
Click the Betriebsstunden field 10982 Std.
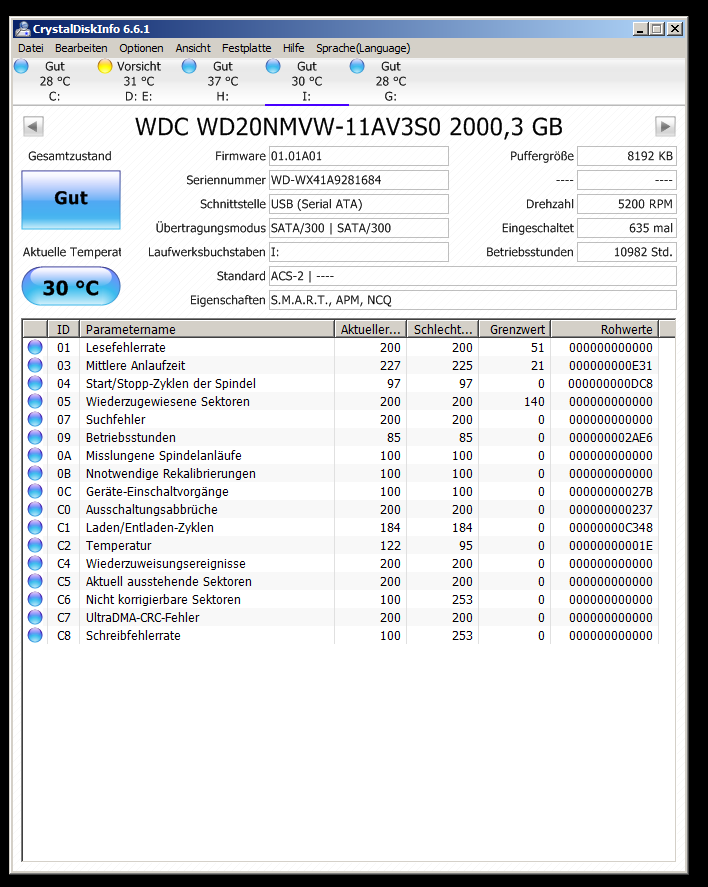627,252
